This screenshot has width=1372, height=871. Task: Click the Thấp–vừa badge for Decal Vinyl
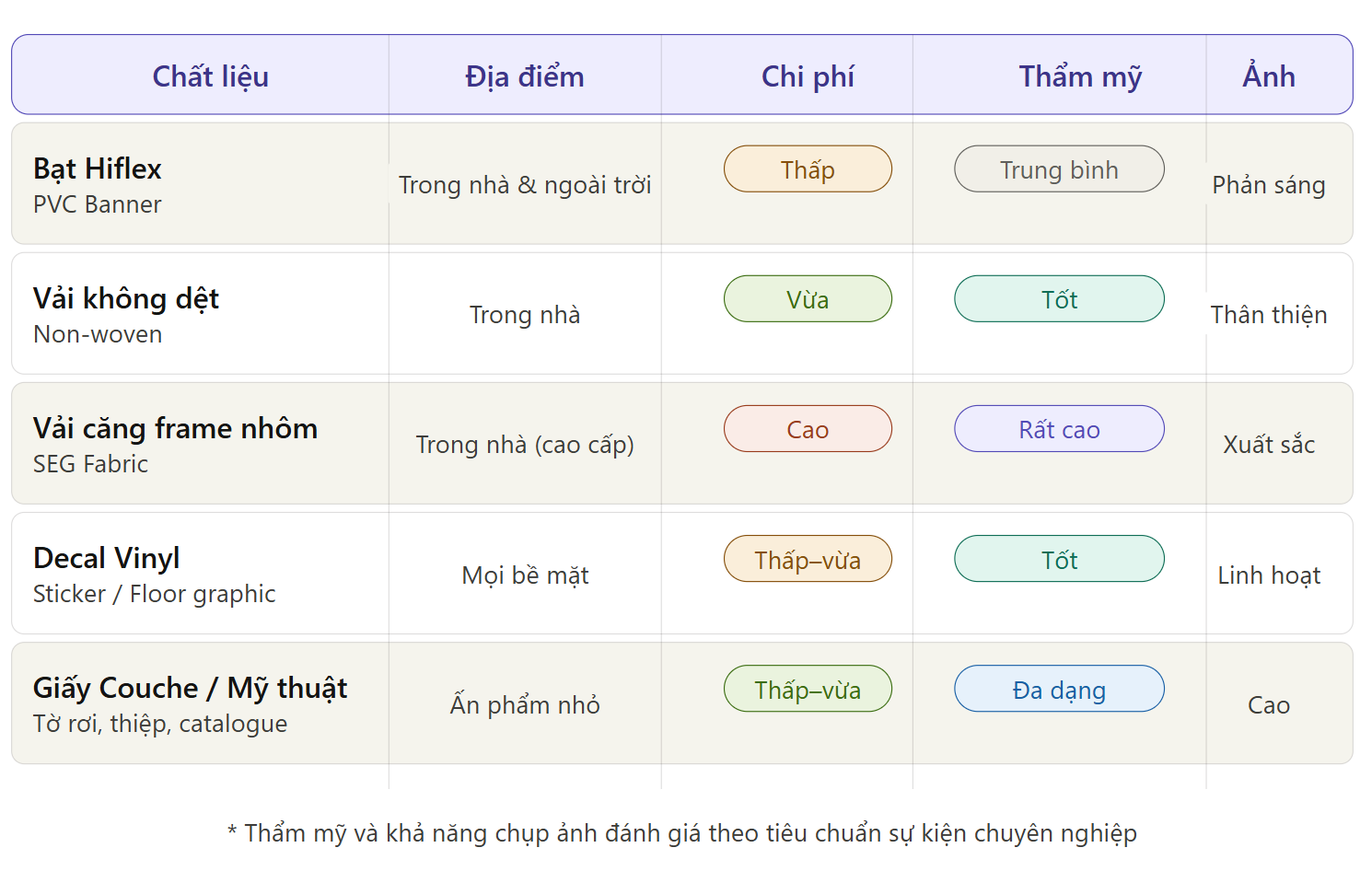[808, 560]
